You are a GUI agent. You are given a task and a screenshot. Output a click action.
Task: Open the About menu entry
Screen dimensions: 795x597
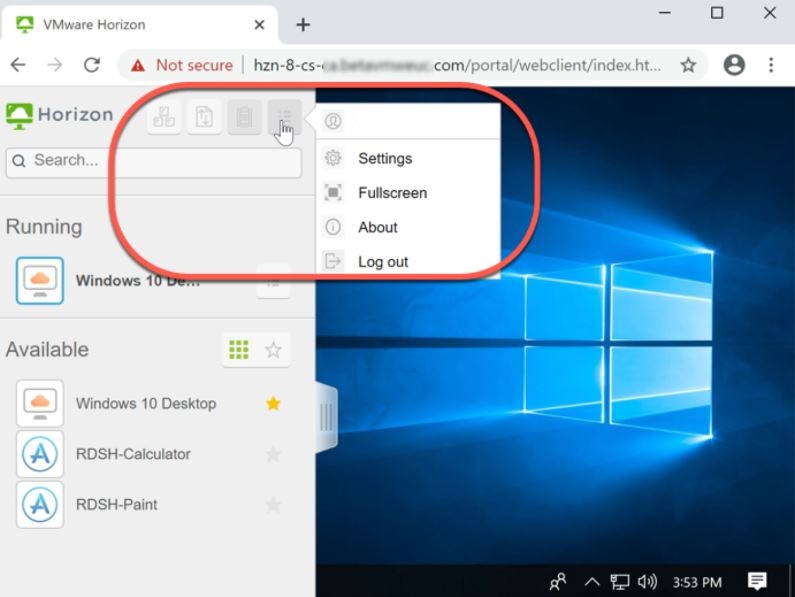tap(378, 227)
